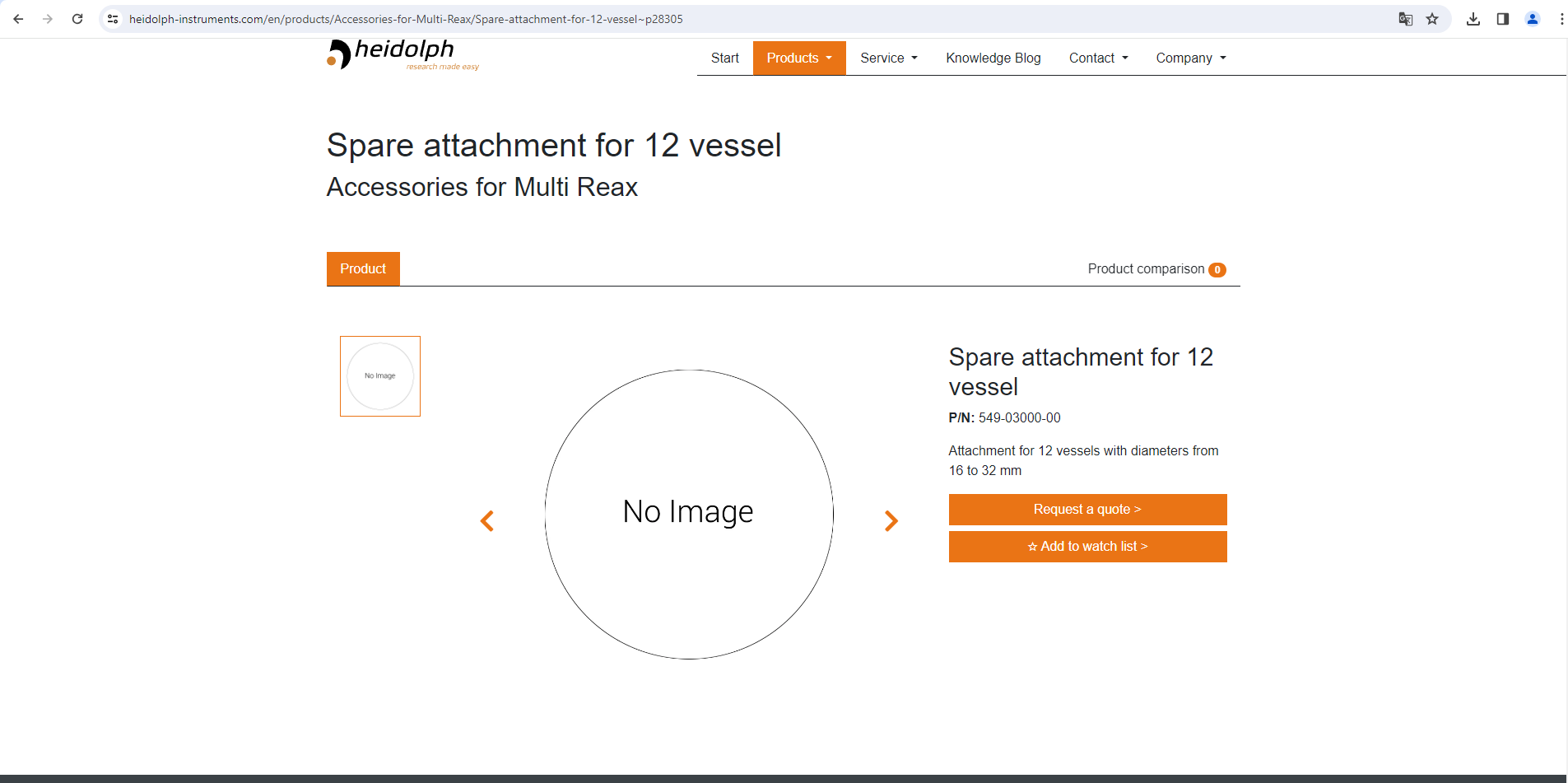Click the vessel diameter description text
This screenshot has width=1568, height=783.
pos(1083,461)
